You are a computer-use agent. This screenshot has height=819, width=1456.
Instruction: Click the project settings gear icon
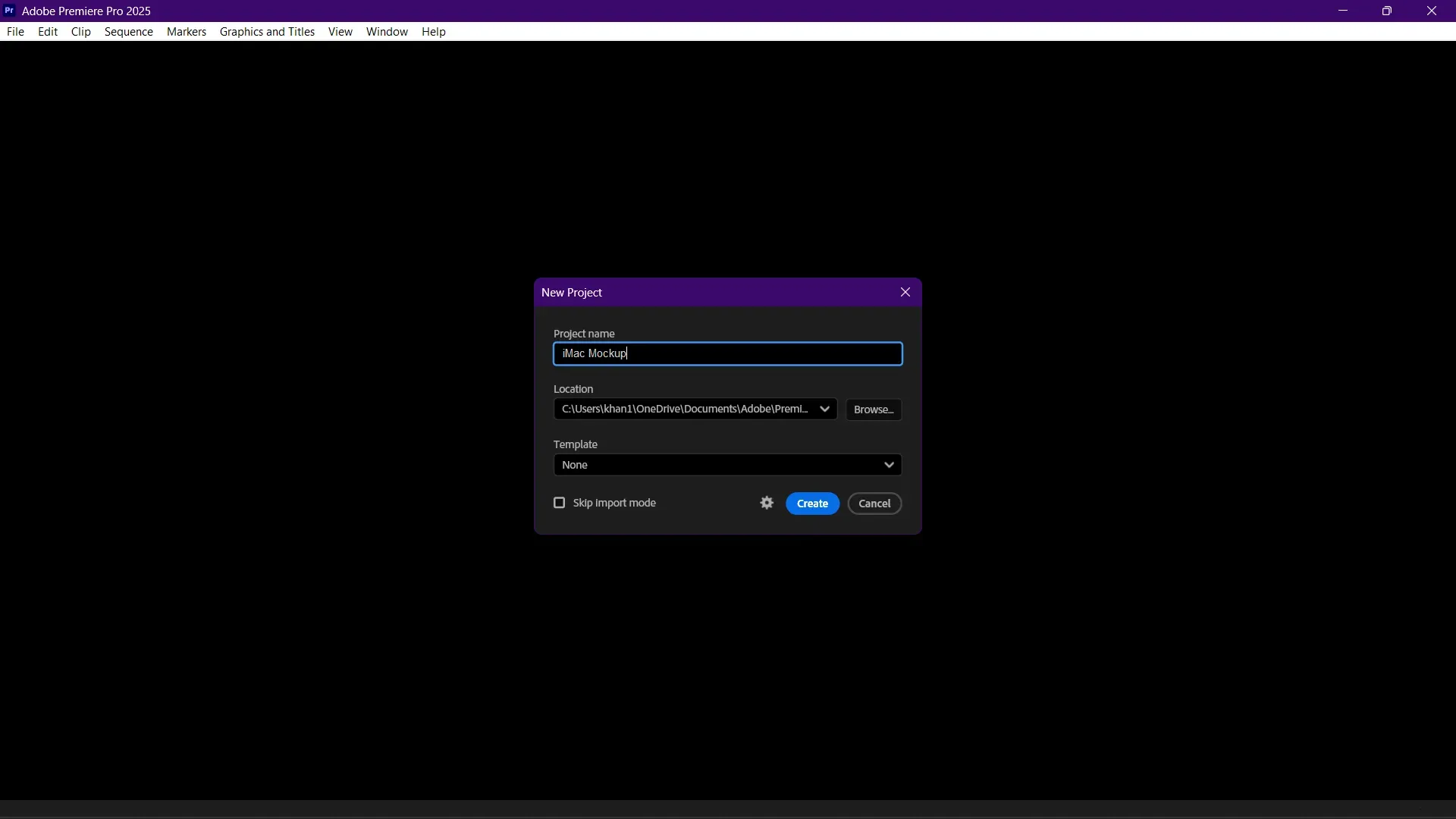[x=766, y=503]
